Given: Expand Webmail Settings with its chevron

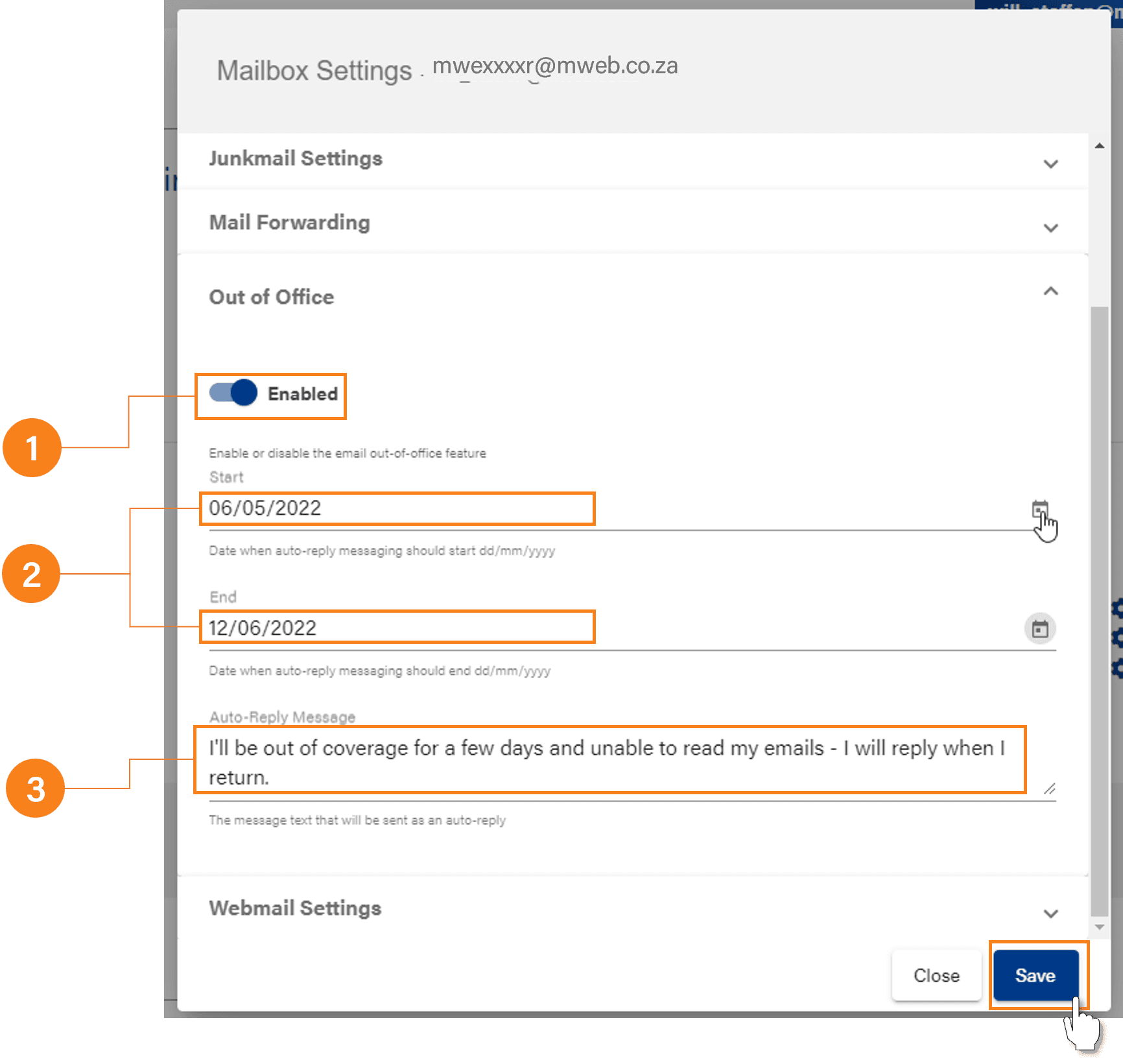Looking at the screenshot, I should (1050, 913).
